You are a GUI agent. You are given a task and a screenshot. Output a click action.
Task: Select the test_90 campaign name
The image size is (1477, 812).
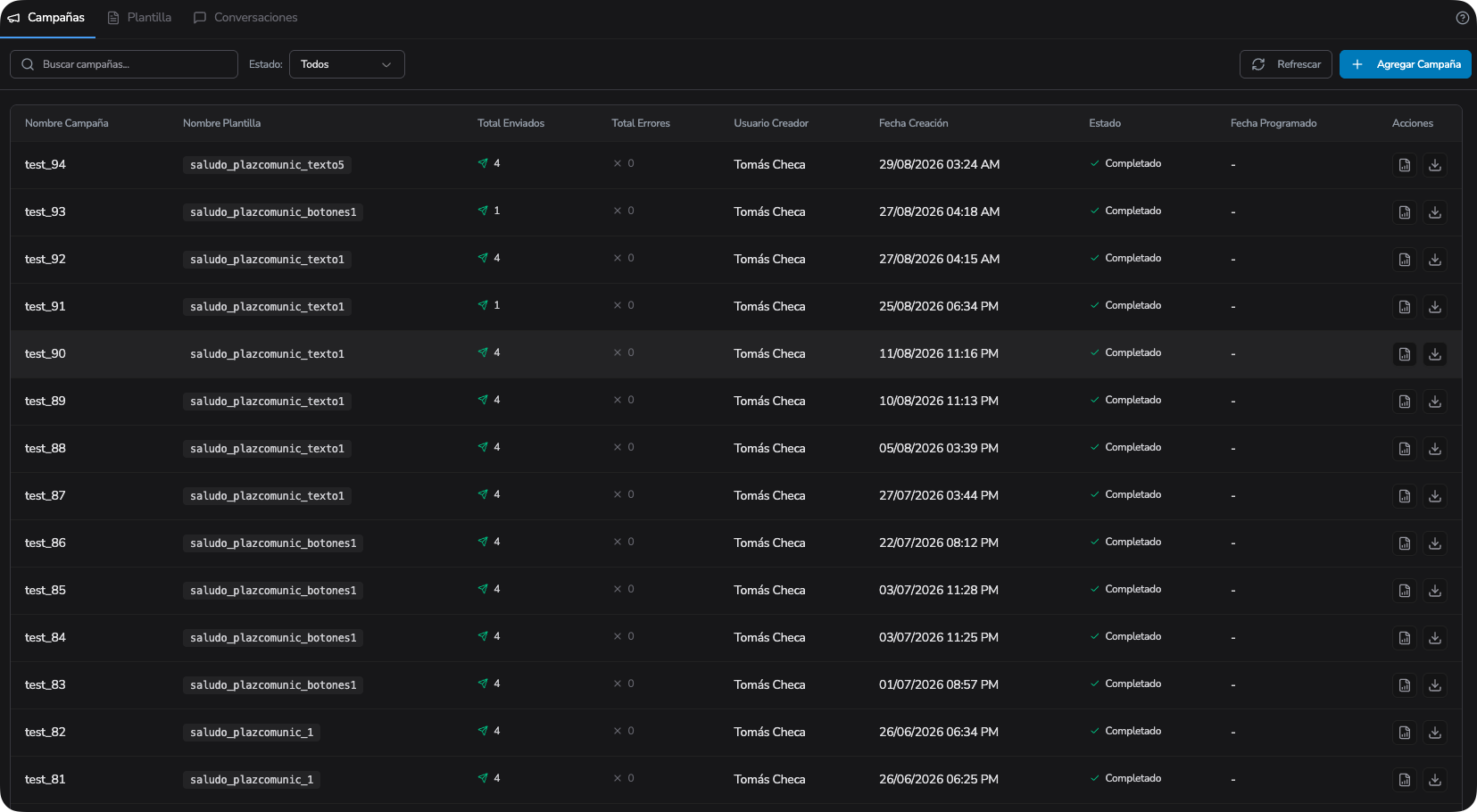click(x=46, y=353)
